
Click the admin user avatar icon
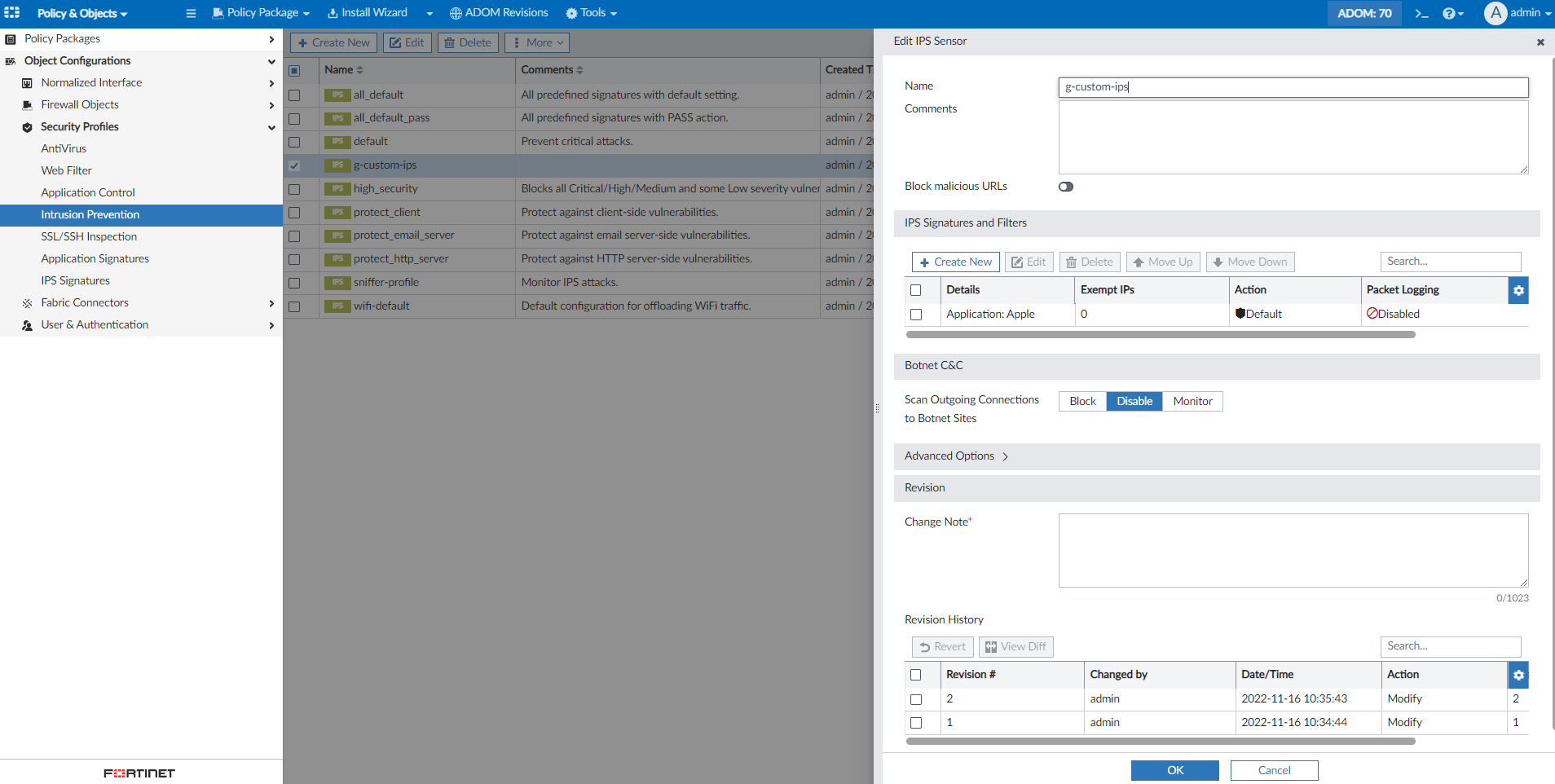tap(1495, 13)
